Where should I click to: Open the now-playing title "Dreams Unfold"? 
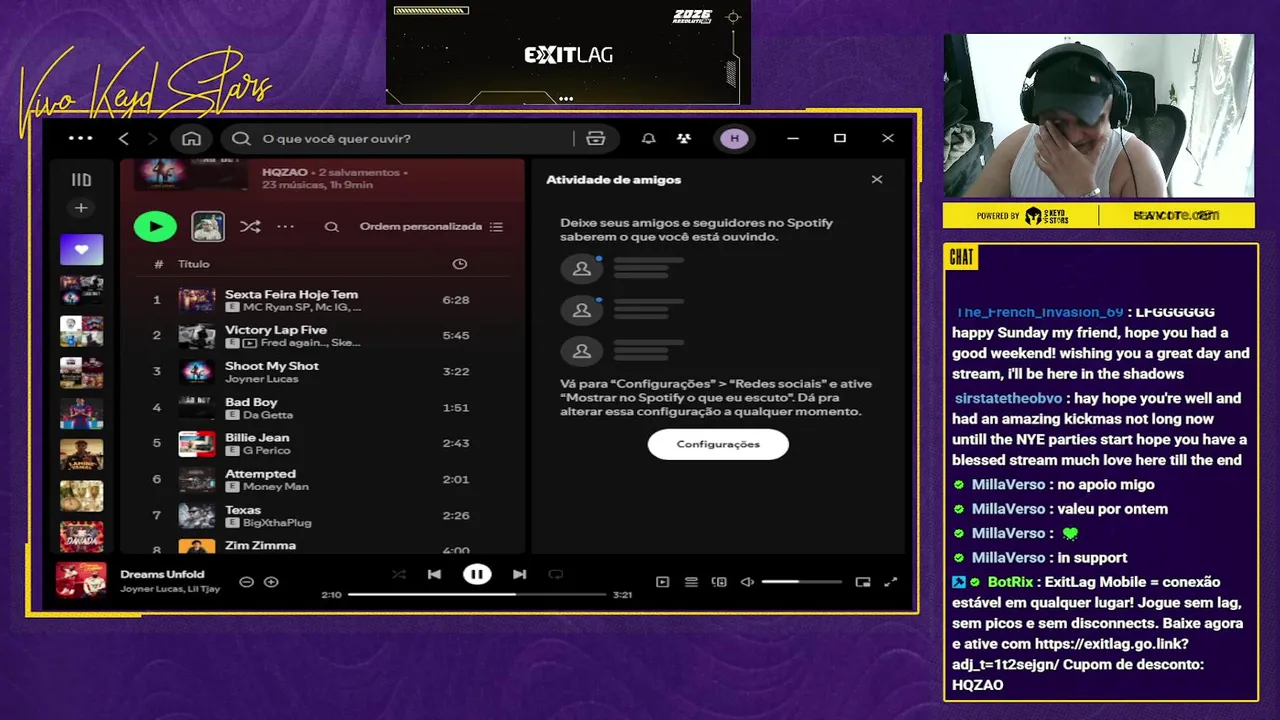(162, 574)
